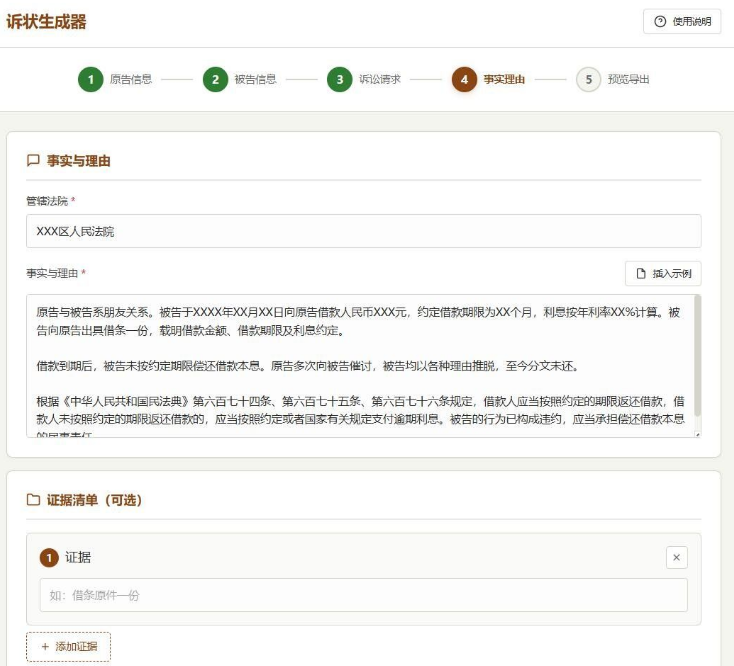Viewport: 734px width, 666px height.
Task: Click the evidence description input field
Action: coord(363,595)
